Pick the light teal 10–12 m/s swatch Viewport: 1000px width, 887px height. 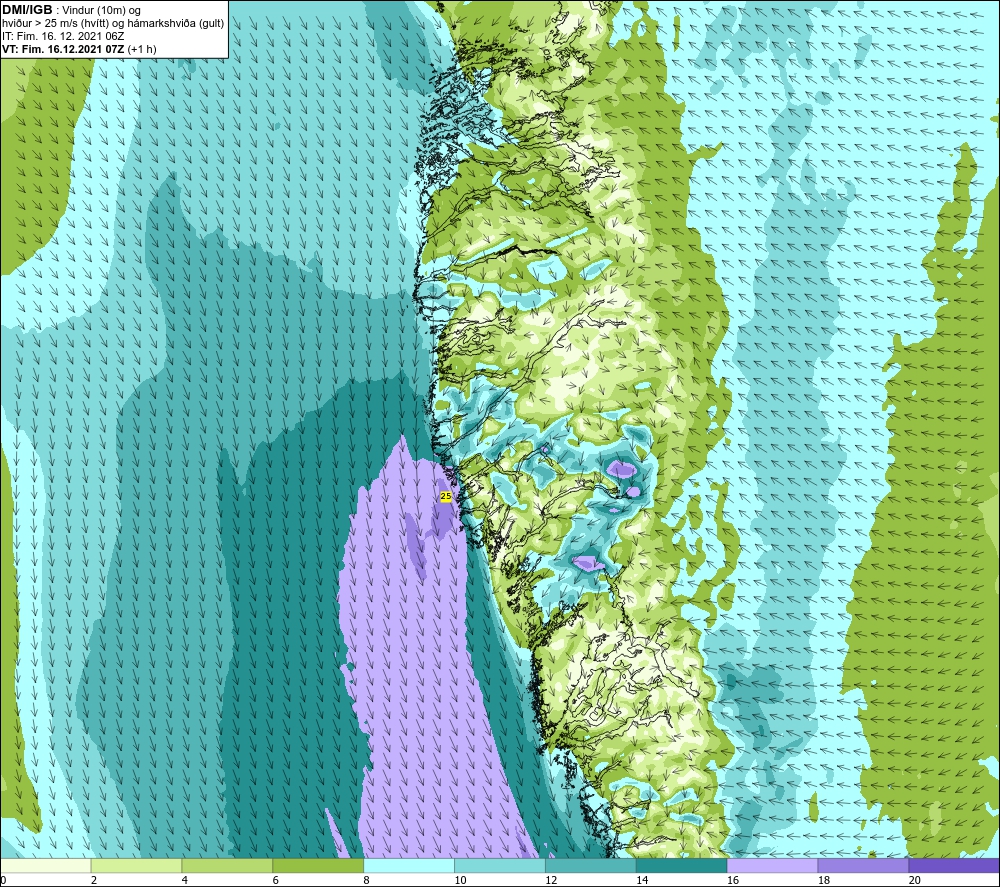pos(500,865)
